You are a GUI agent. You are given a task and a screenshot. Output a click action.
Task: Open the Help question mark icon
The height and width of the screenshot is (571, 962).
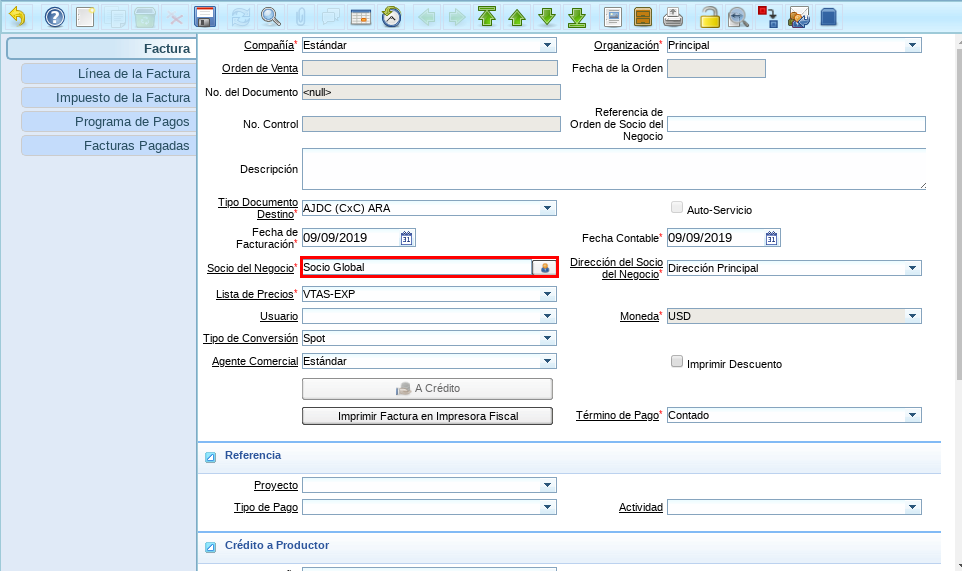[x=55, y=17]
